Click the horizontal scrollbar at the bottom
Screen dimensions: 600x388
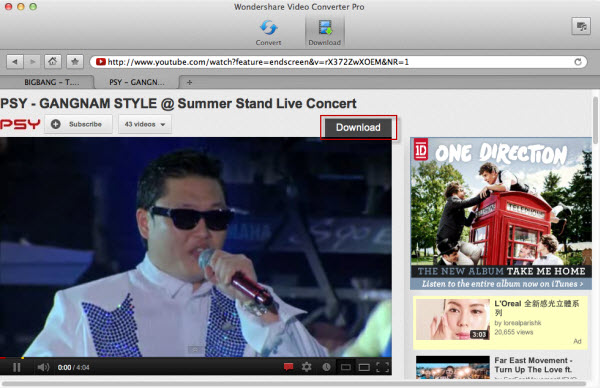pos(294,383)
